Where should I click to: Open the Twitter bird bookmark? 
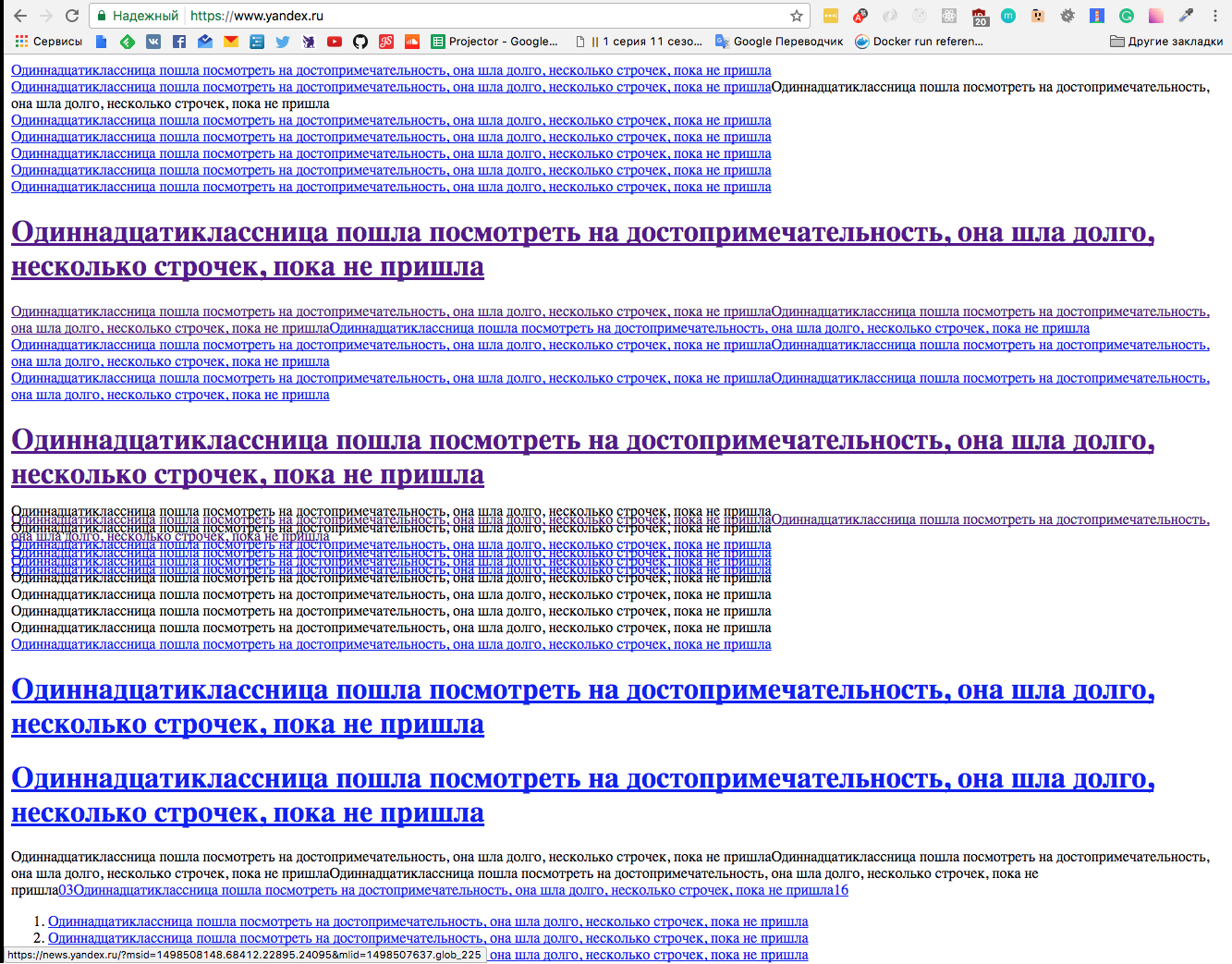[283, 42]
